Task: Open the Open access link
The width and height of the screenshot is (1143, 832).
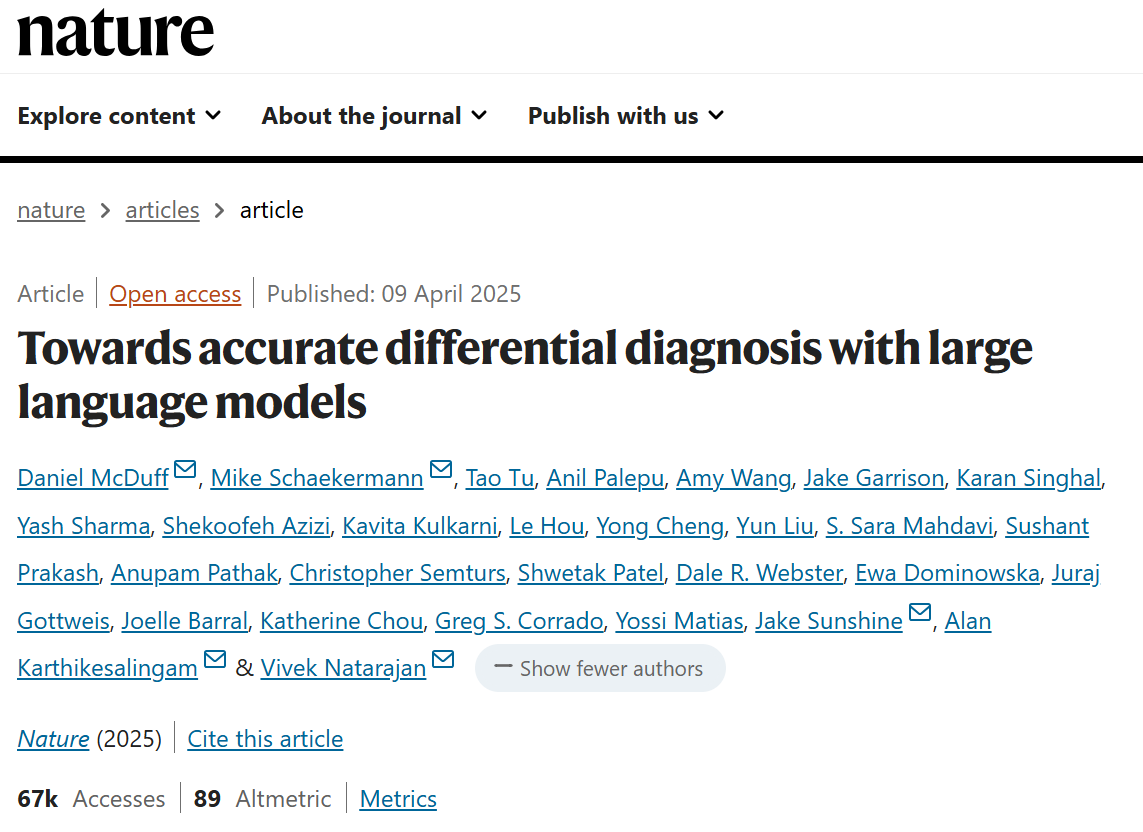Action: [175, 294]
